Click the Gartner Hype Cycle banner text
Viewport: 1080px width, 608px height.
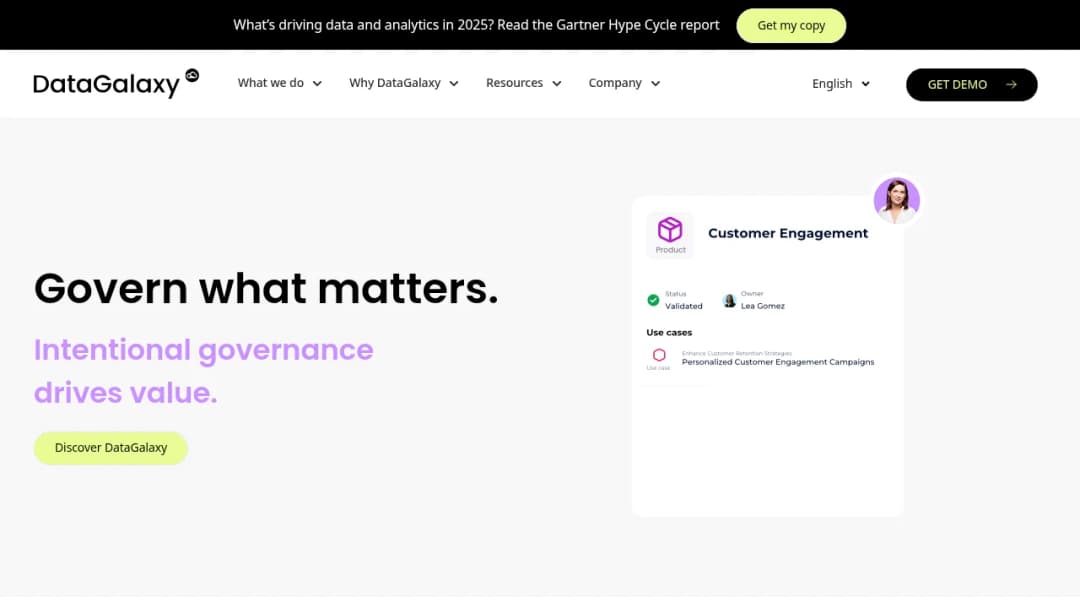pos(476,25)
